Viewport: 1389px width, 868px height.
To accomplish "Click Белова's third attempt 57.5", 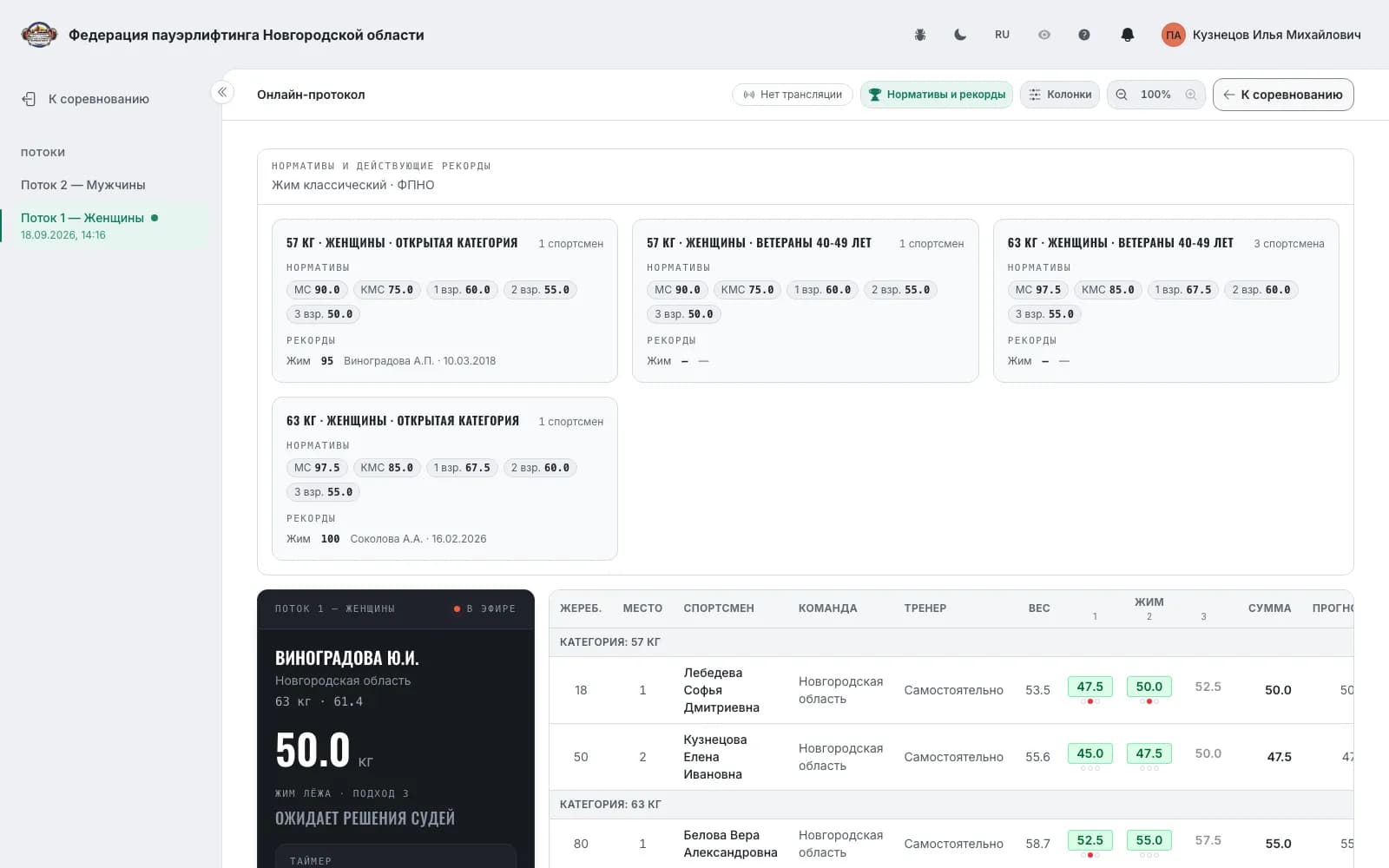I will coord(1208,840).
